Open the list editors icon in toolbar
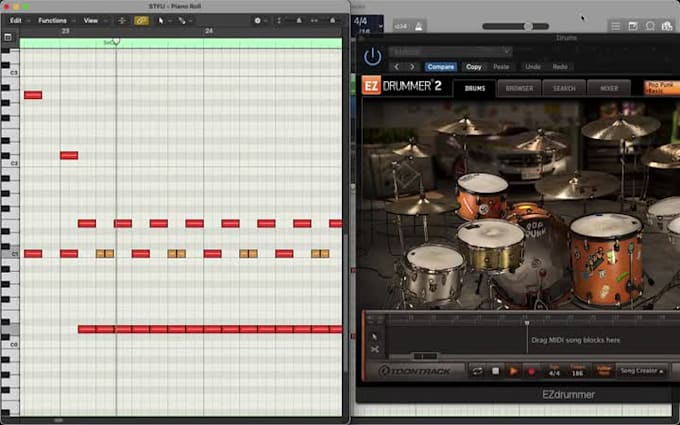 pos(615,26)
